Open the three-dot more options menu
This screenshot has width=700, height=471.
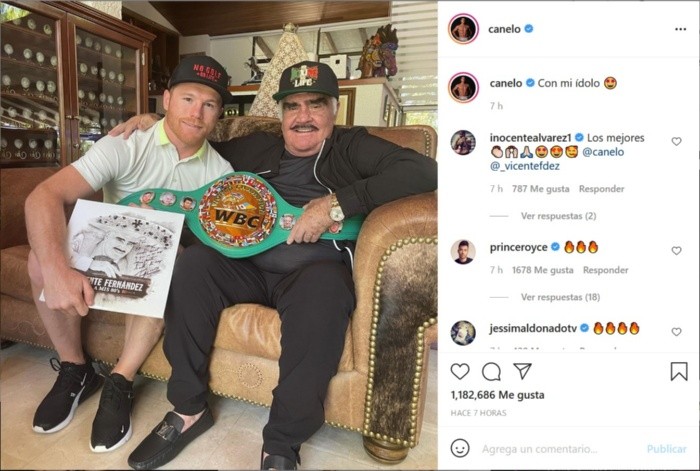click(680, 29)
